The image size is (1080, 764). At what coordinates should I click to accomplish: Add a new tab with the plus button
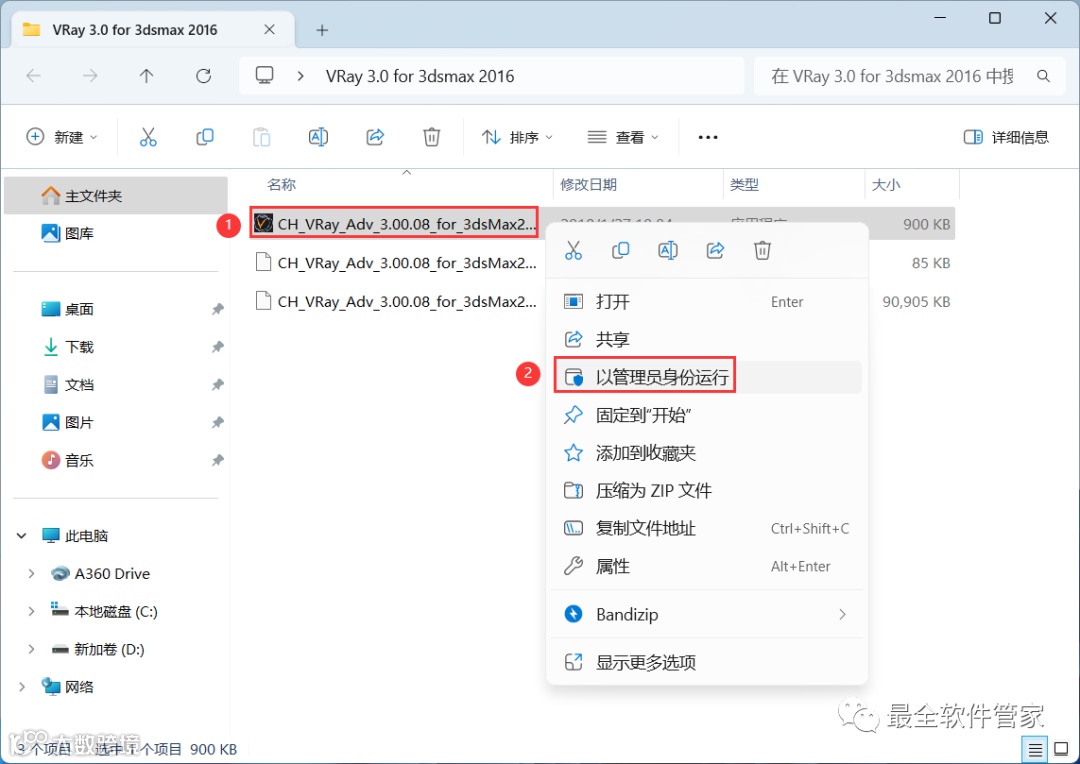(x=322, y=30)
